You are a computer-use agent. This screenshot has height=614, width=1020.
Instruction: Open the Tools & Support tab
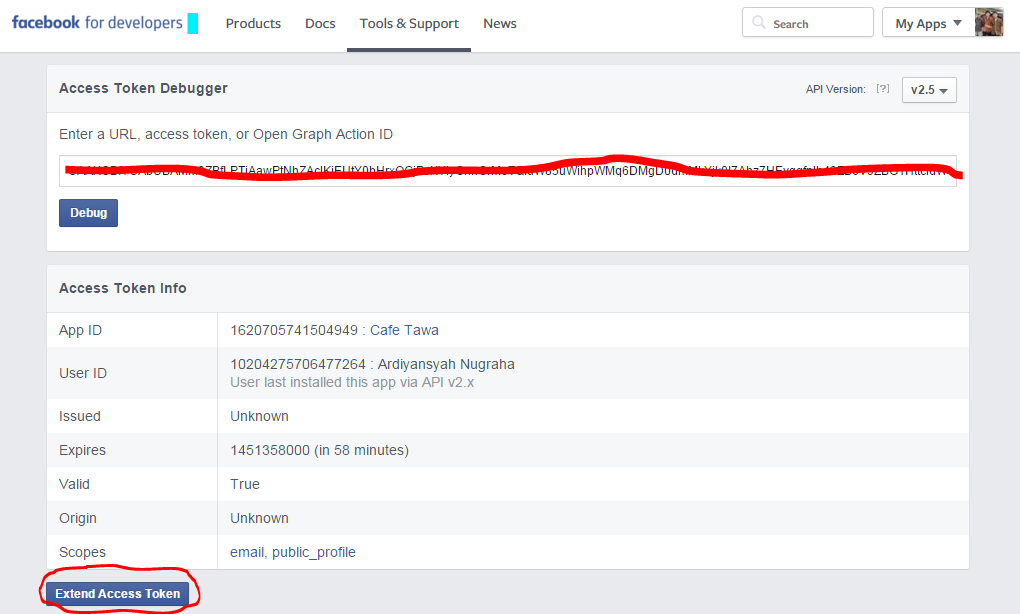409,23
